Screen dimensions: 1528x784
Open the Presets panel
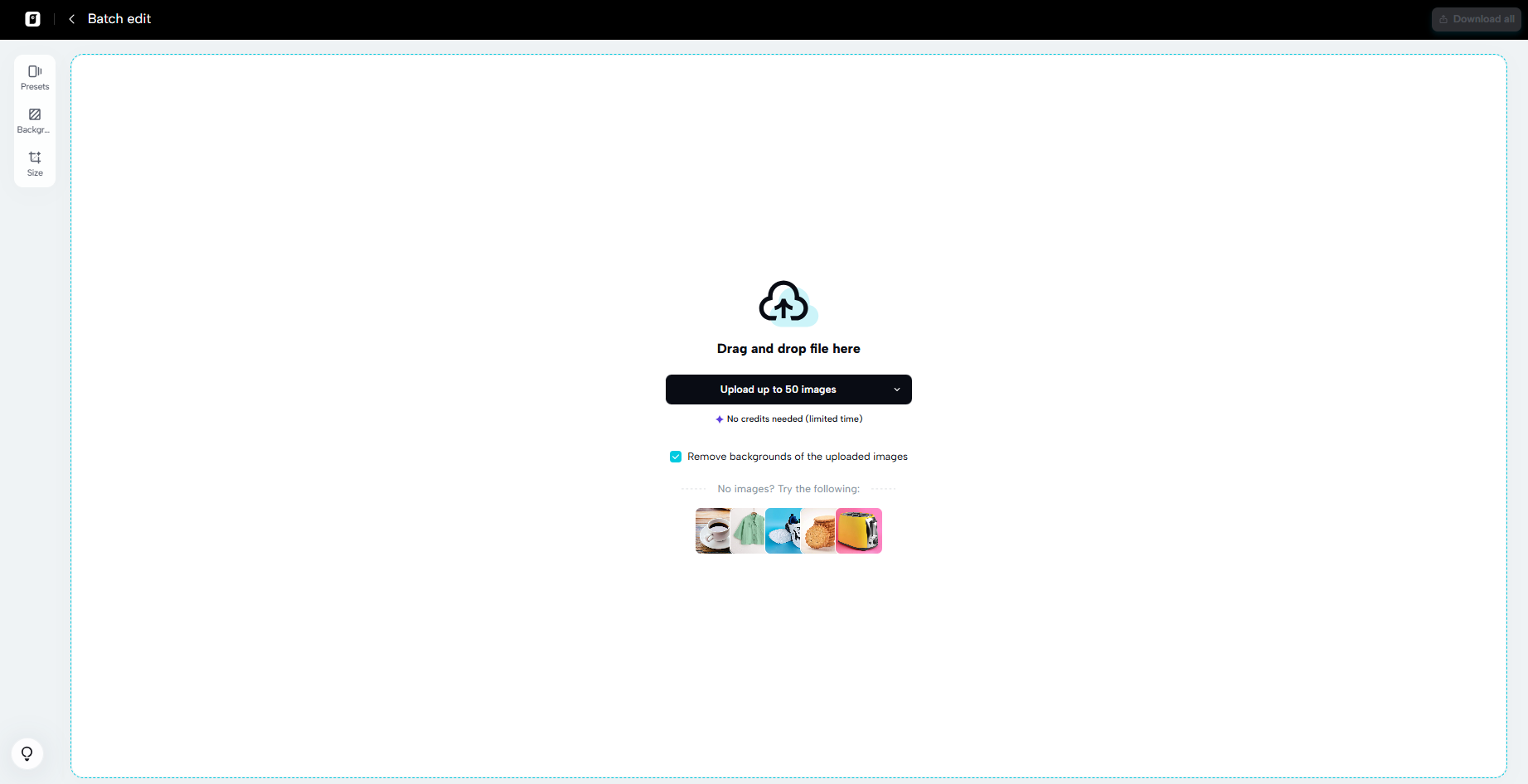pyautogui.click(x=35, y=78)
